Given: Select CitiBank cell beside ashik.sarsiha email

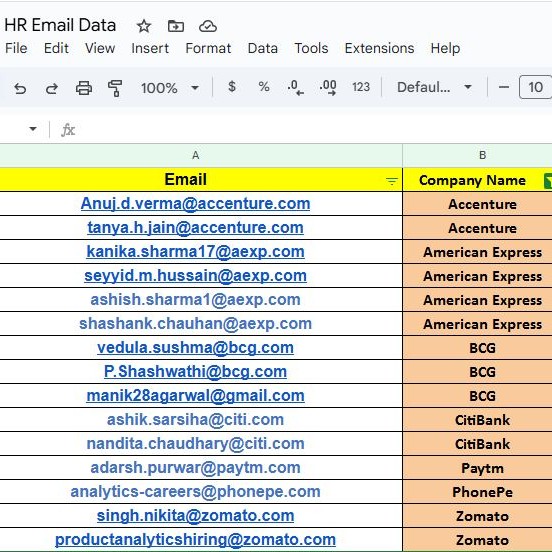Looking at the screenshot, I should pos(478,420).
